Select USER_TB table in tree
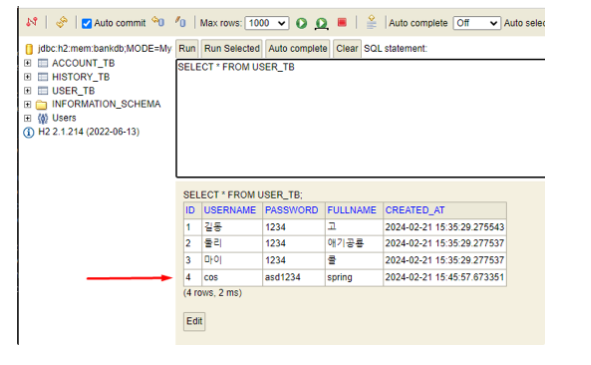This screenshot has height=365, width=591. point(73,91)
